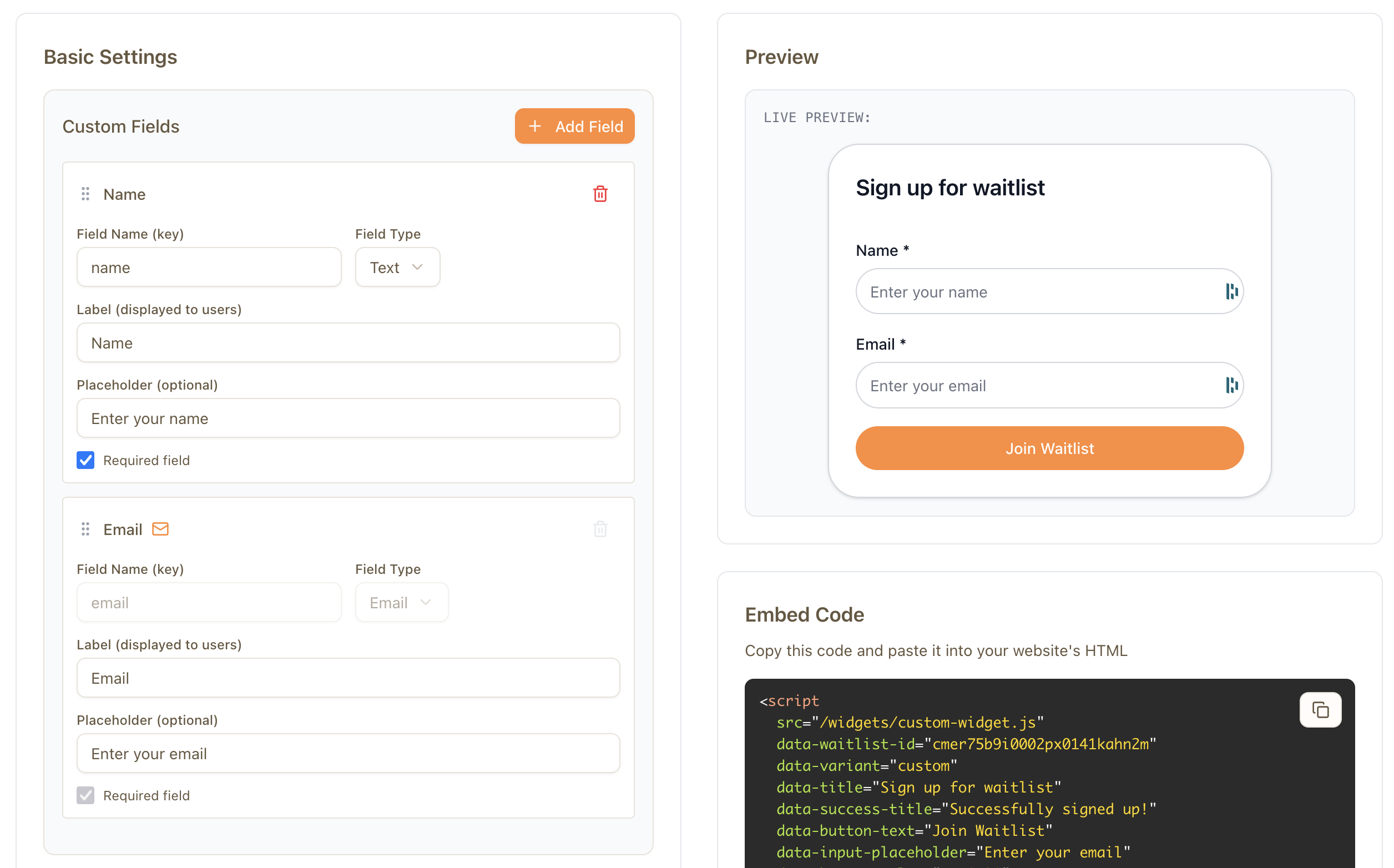This screenshot has height=868, width=1394.
Task: Click the Name label input
Action: tap(348, 343)
